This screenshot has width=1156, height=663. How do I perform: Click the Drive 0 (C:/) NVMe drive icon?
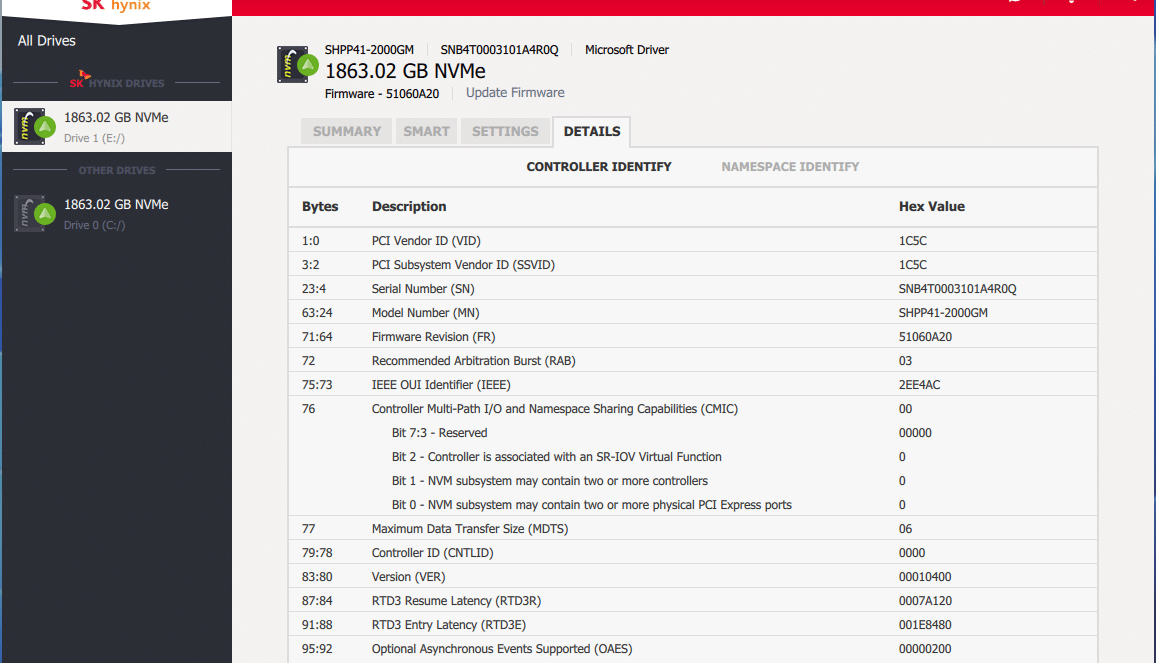pos(35,214)
